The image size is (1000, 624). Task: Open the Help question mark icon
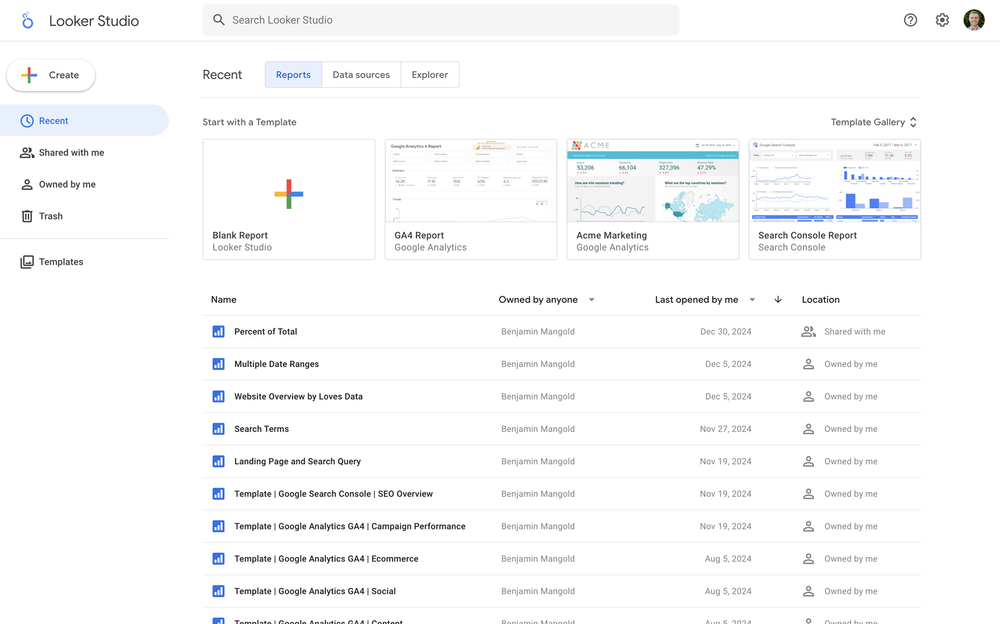click(910, 20)
